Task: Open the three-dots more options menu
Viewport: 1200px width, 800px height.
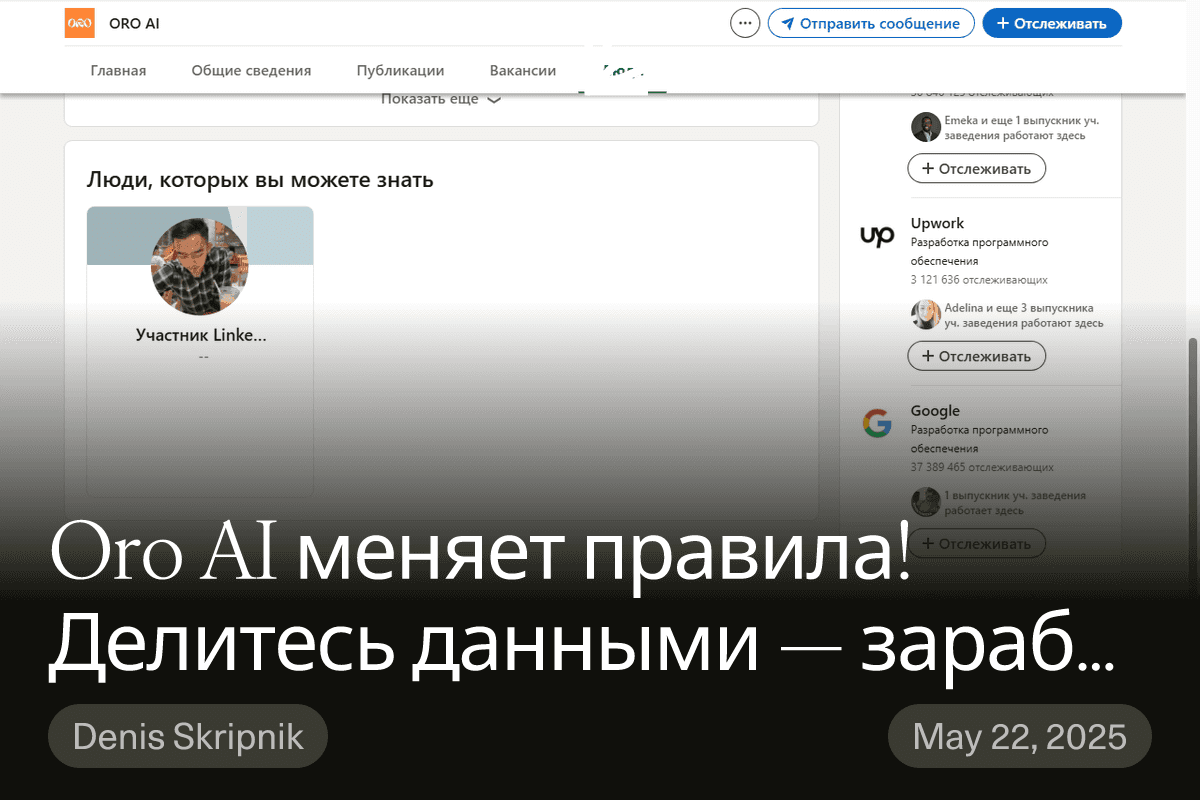Action: click(745, 23)
